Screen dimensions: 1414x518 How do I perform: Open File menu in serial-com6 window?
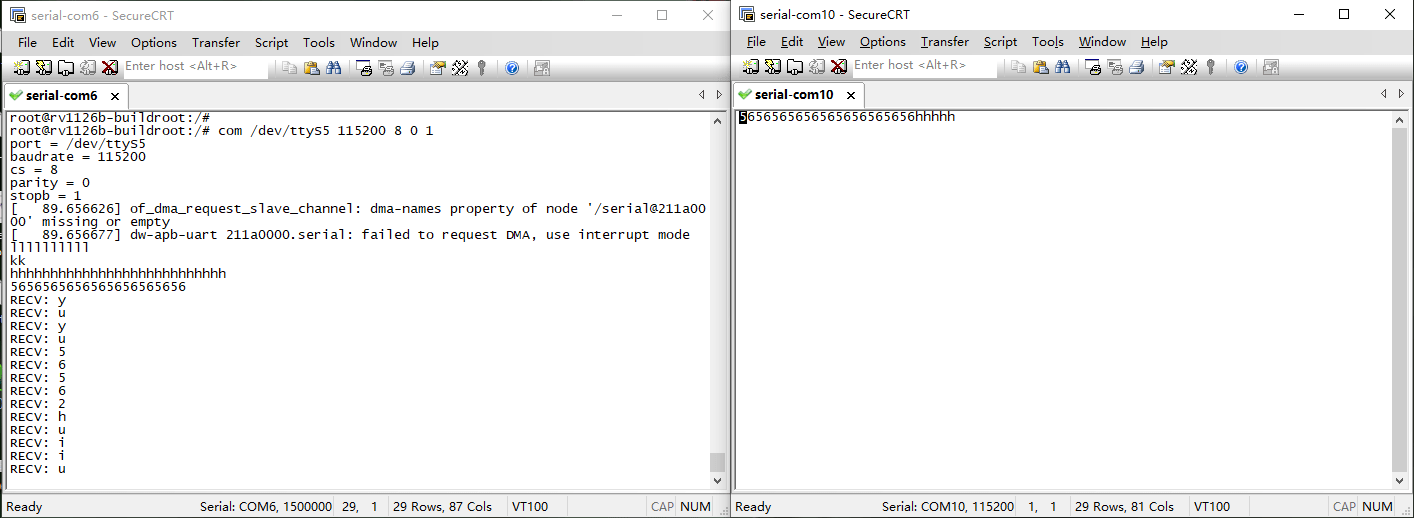click(27, 42)
